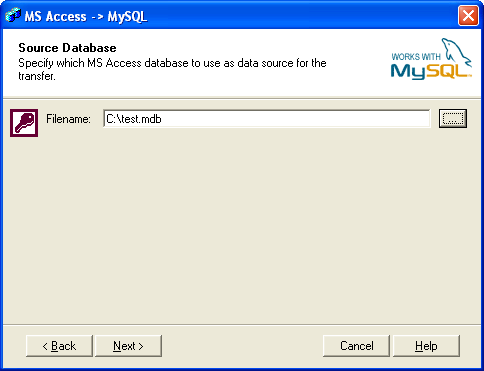Click the blue letters 'My' in logo
This screenshot has height=371, width=484.
[409, 72]
